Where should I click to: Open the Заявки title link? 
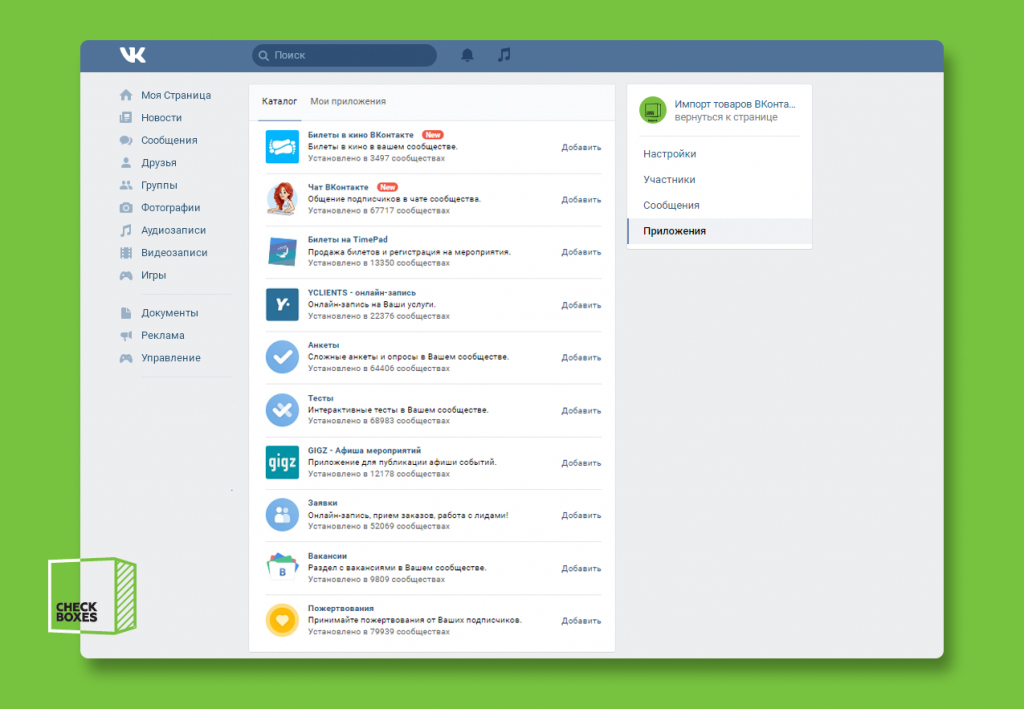pyautogui.click(x=323, y=503)
